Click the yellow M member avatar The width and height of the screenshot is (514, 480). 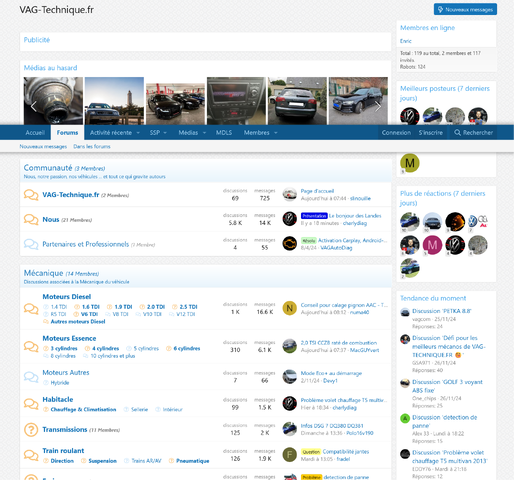(410, 163)
